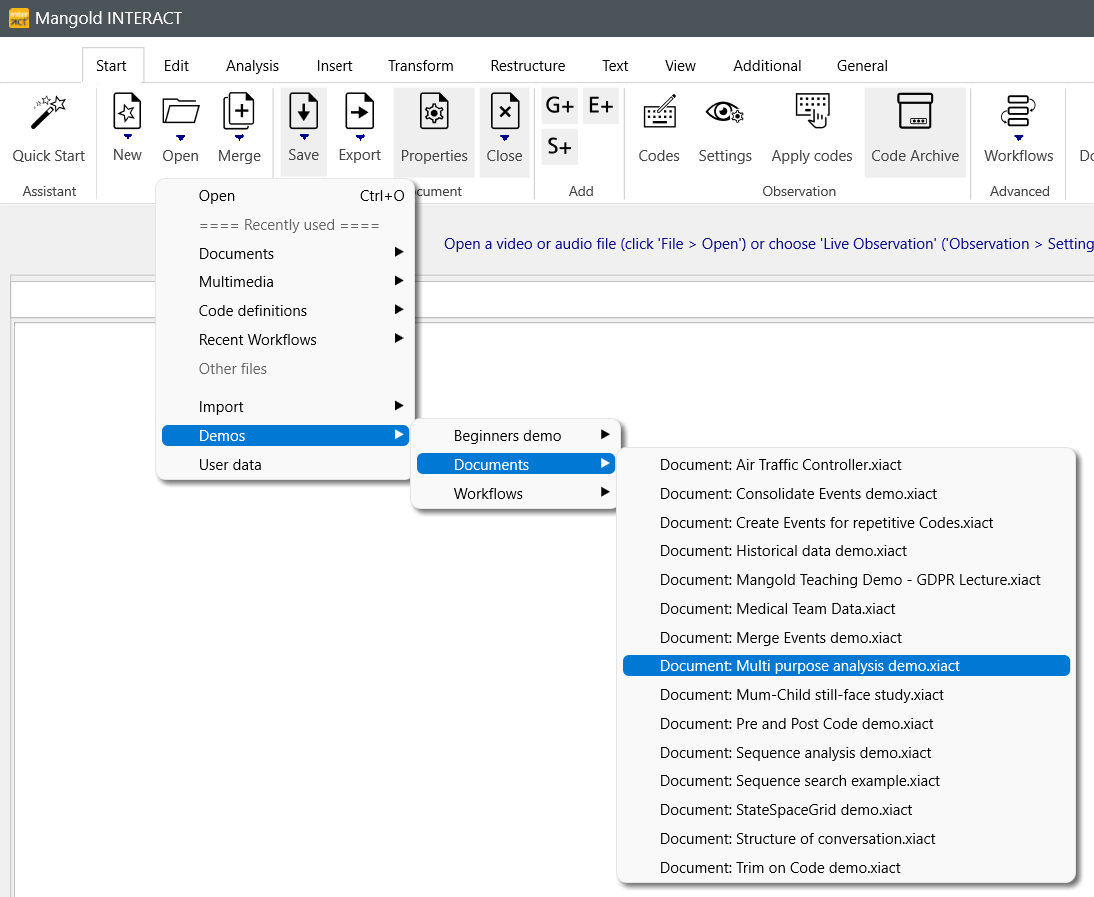
Task: Open Merge Events demo.xiact
Action: [x=846, y=638]
